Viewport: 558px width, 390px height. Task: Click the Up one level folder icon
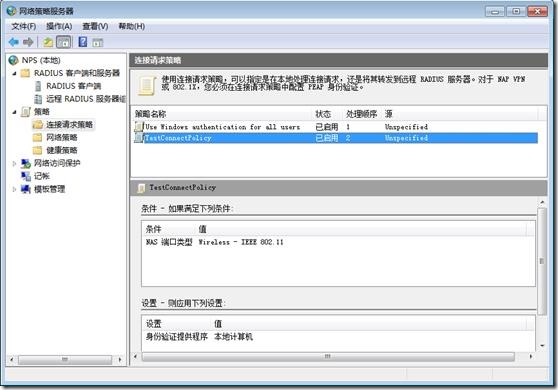(48, 43)
